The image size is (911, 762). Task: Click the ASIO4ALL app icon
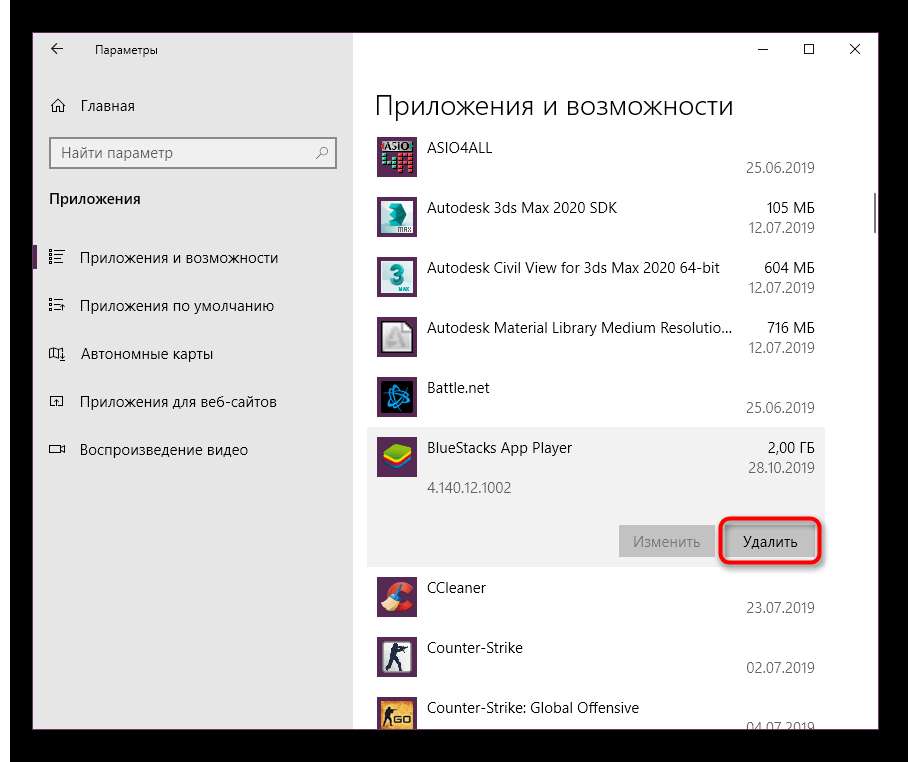(396, 157)
